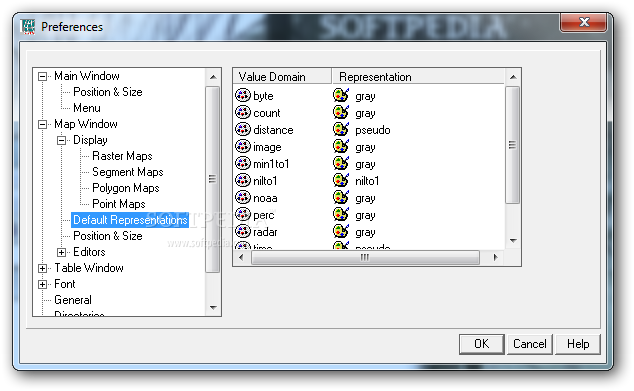This screenshot has width=634, height=391.
Task: Expand the Table Window tree node
Action: (x=42, y=268)
